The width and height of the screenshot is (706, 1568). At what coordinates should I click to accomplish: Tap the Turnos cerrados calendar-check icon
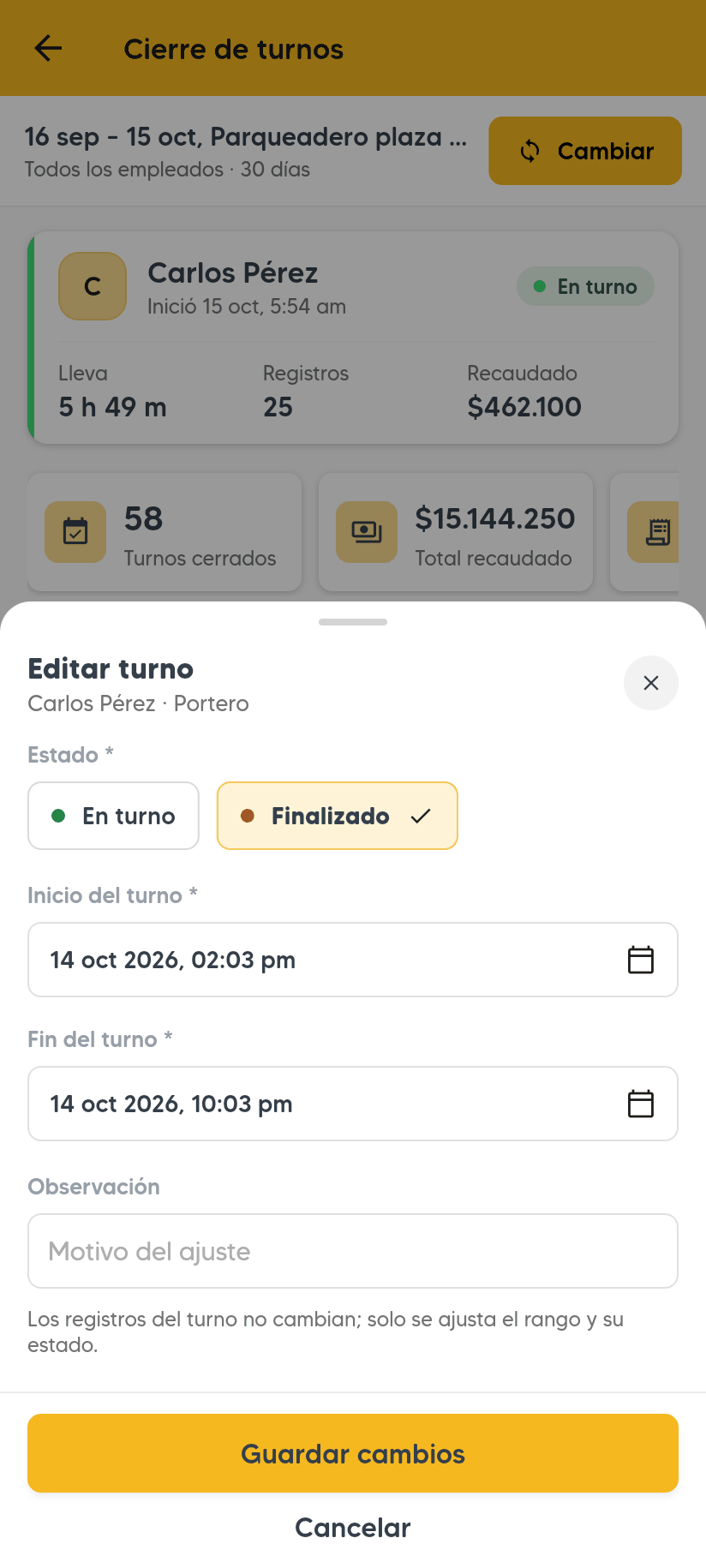(75, 532)
